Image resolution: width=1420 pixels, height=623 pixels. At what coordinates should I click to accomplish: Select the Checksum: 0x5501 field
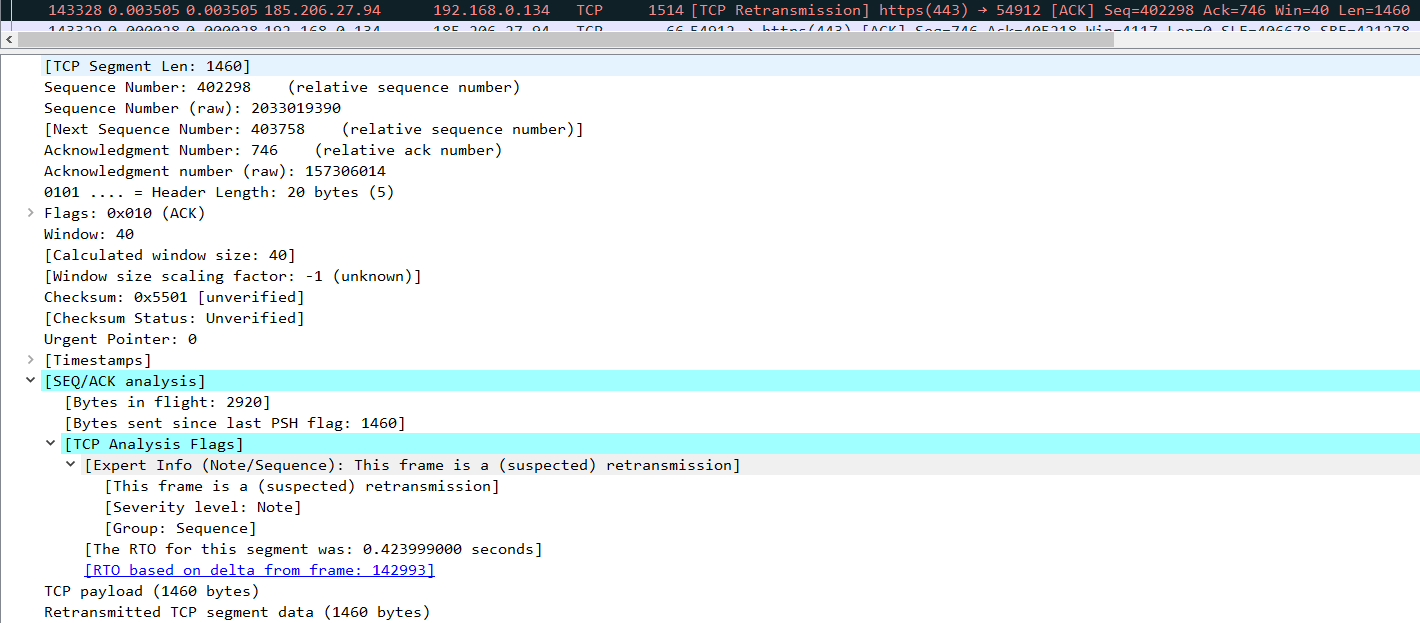pos(173,297)
